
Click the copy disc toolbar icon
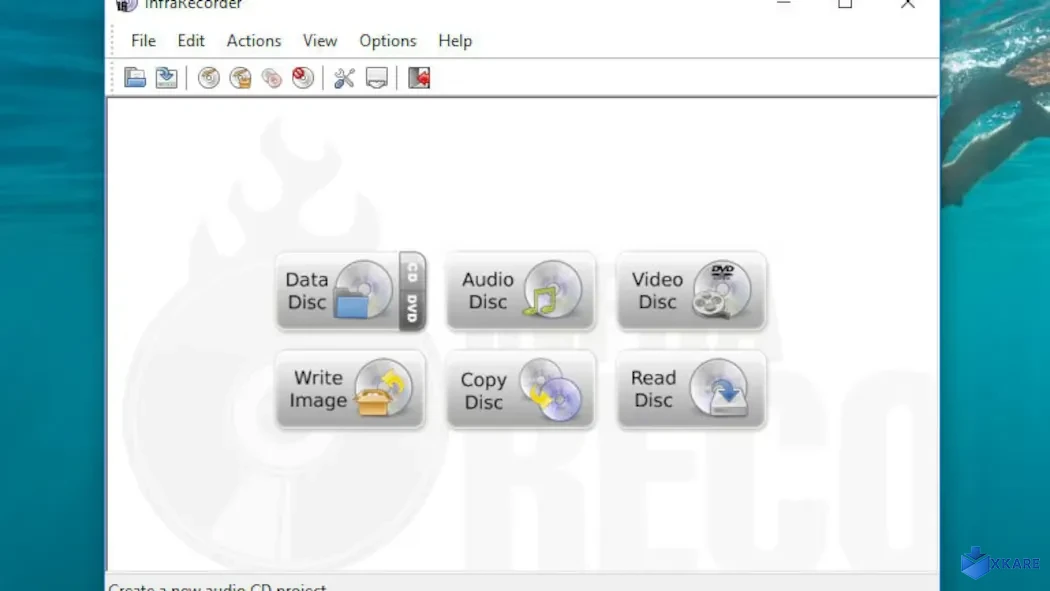click(x=272, y=78)
